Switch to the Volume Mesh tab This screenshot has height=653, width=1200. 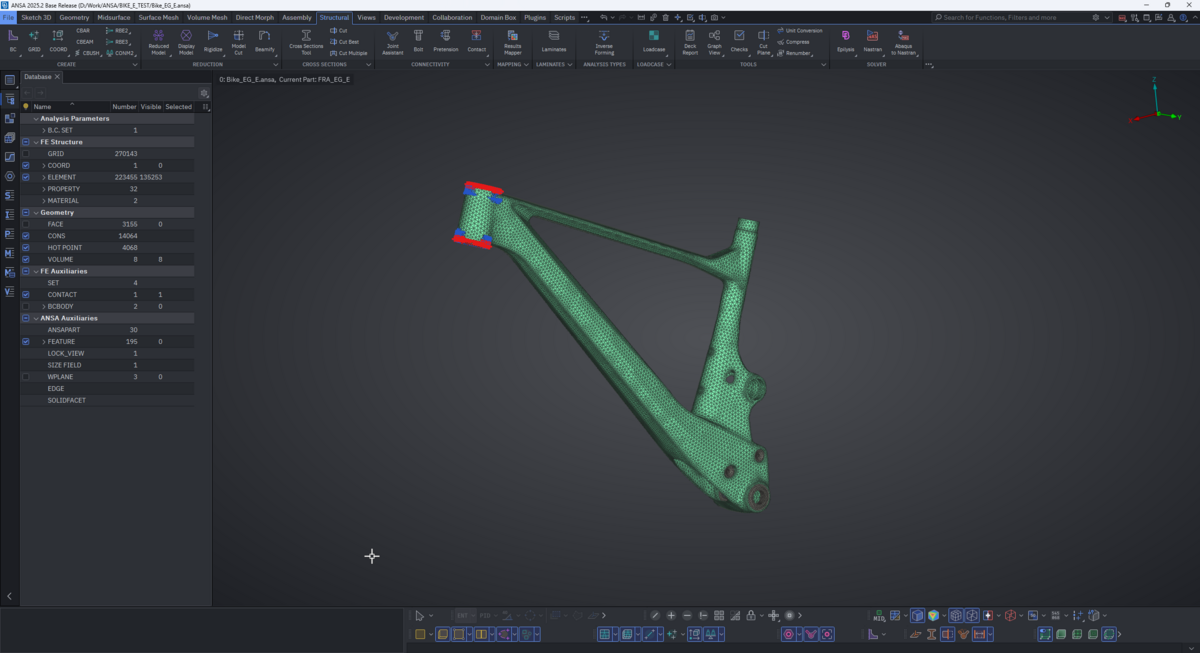207,17
